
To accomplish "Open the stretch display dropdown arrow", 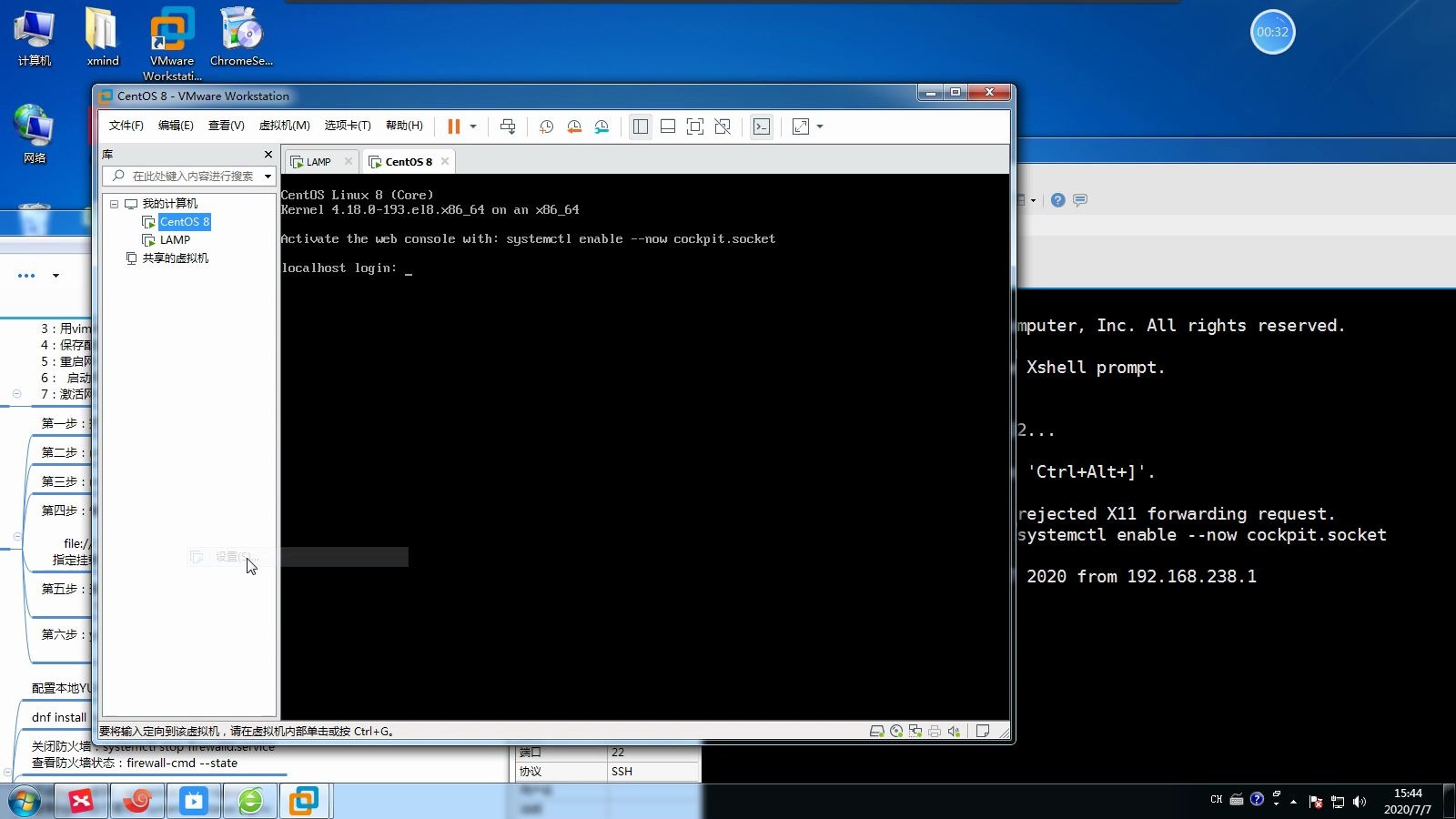I will (820, 126).
